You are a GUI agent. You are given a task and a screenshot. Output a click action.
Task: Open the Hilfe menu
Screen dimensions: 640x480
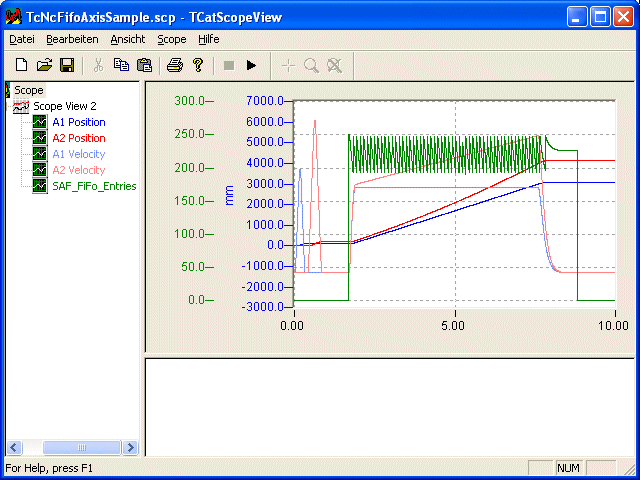pyautogui.click(x=209, y=39)
